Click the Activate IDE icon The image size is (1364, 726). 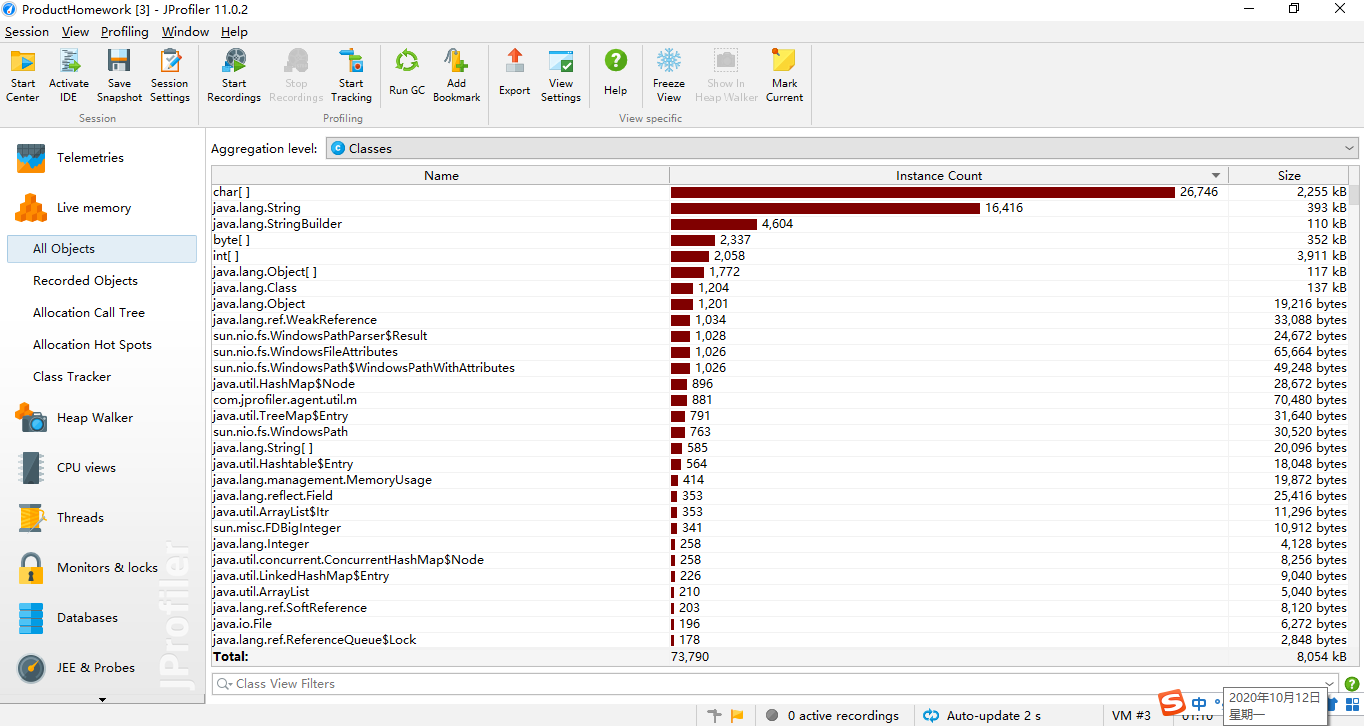pyautogui.click(x=69, y=75)
